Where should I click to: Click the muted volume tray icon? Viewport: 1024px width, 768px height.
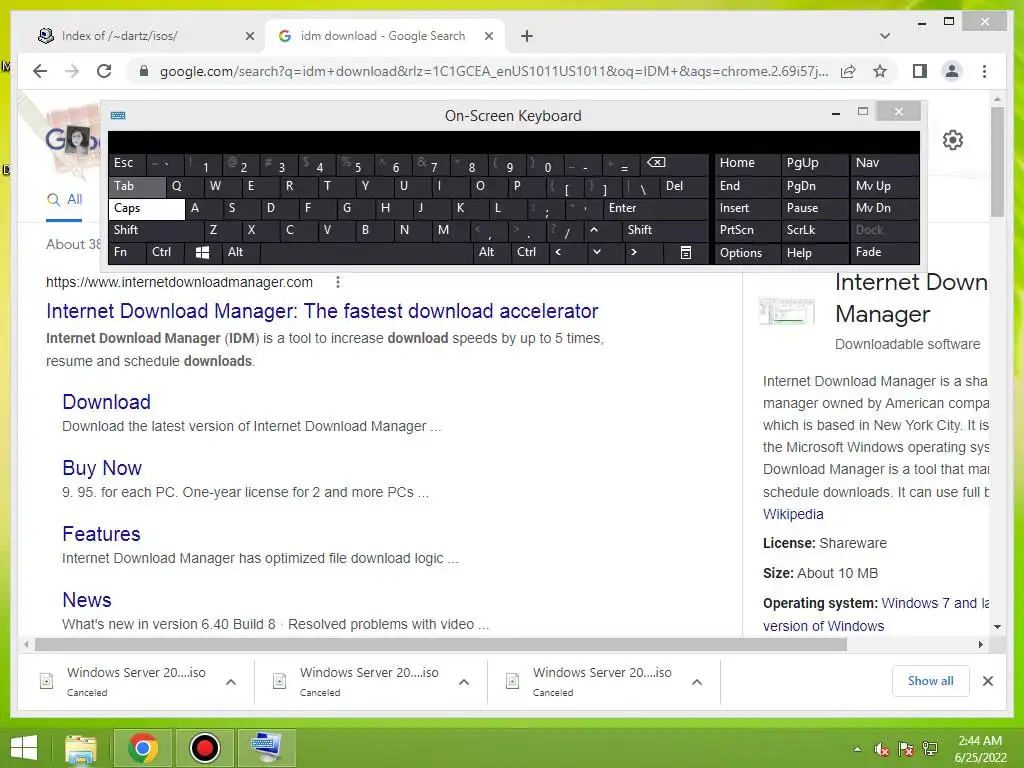coord(882,749)
